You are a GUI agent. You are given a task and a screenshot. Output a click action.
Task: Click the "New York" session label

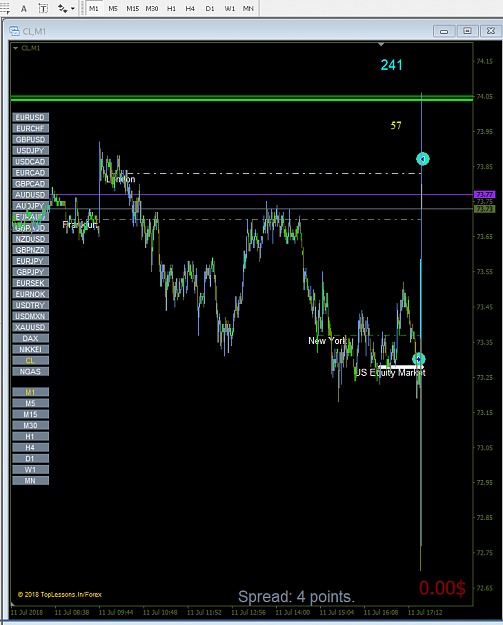(326, 341)
